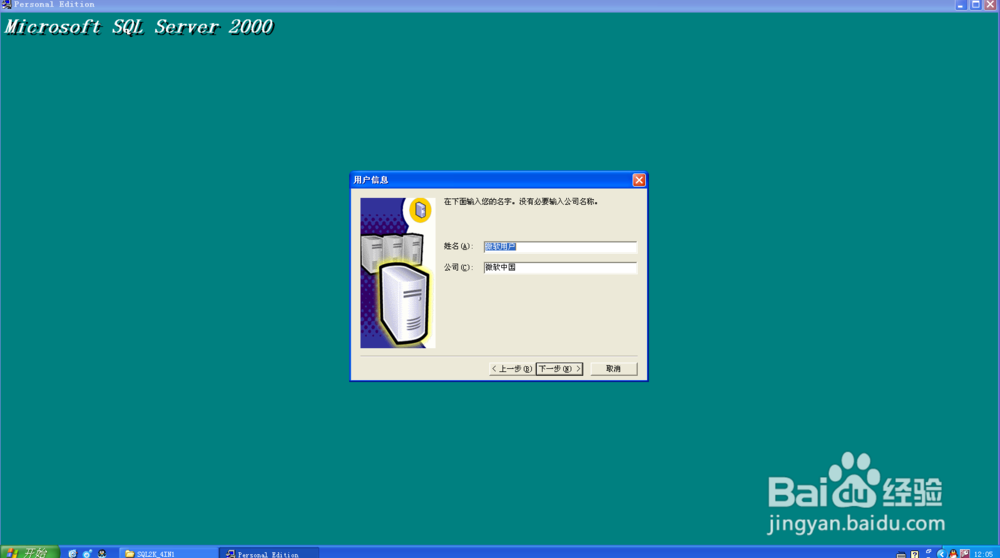Click the 下一步 (Next) button
Screen dimensions: 1000x558
coord(559,369)
